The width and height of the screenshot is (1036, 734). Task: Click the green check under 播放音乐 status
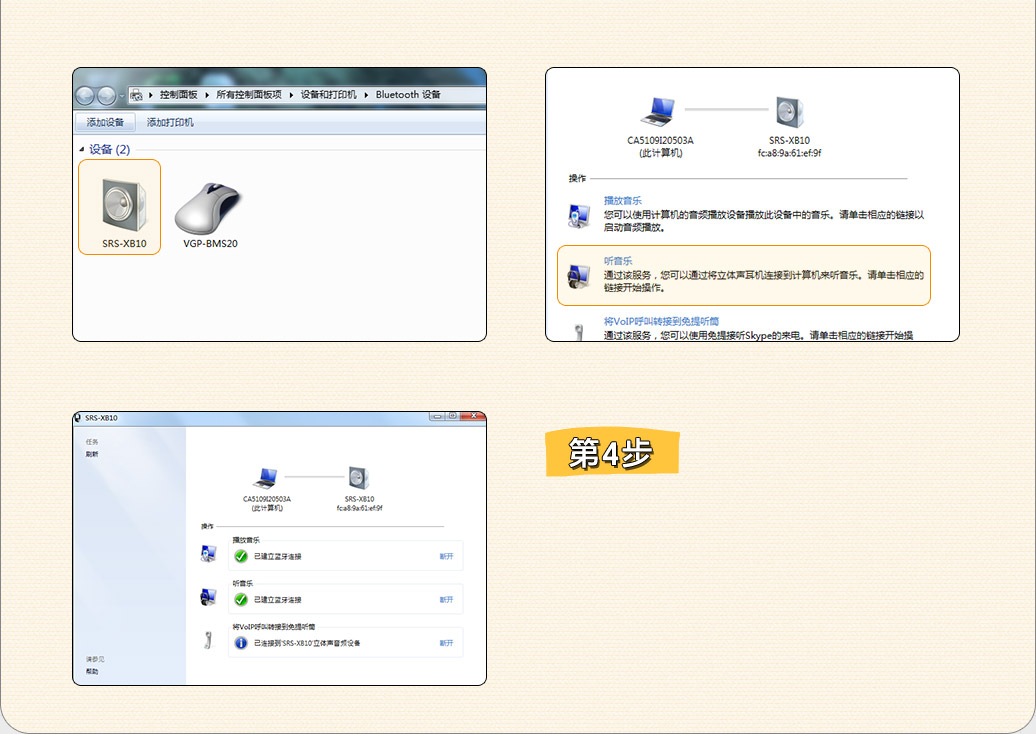[240, 556]
